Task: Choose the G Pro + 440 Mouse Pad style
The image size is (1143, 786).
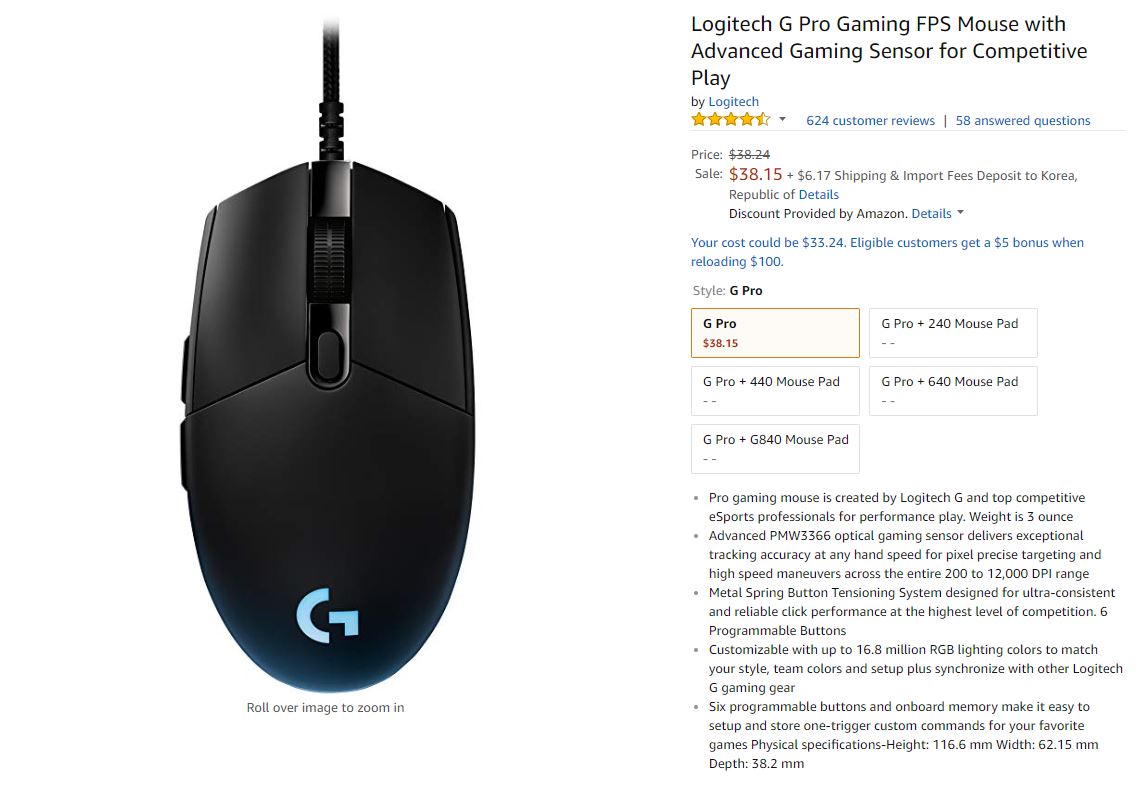Action: [775, 391]
